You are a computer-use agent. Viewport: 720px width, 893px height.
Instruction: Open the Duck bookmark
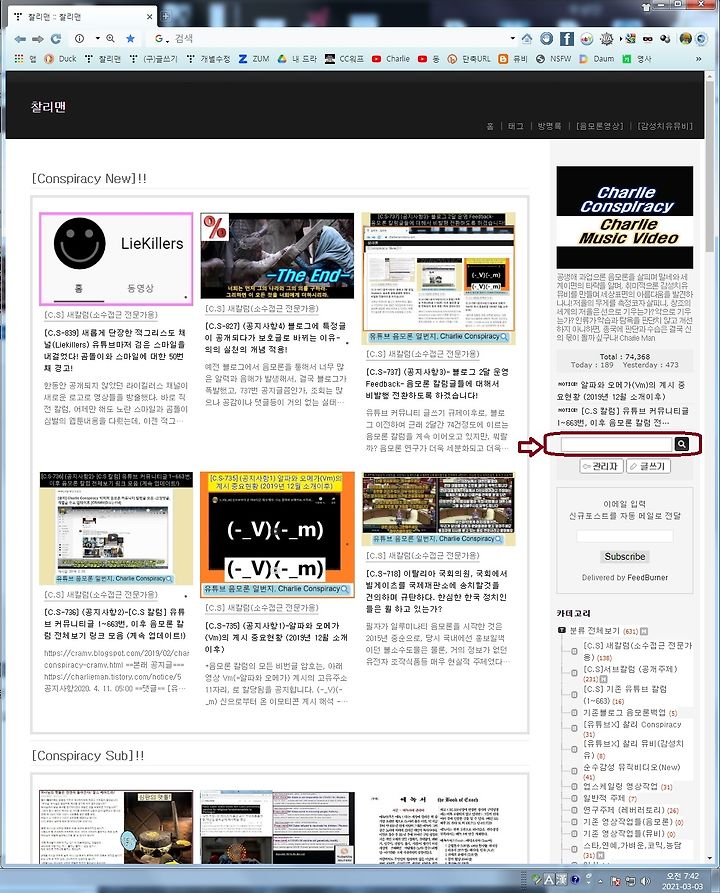60,59
